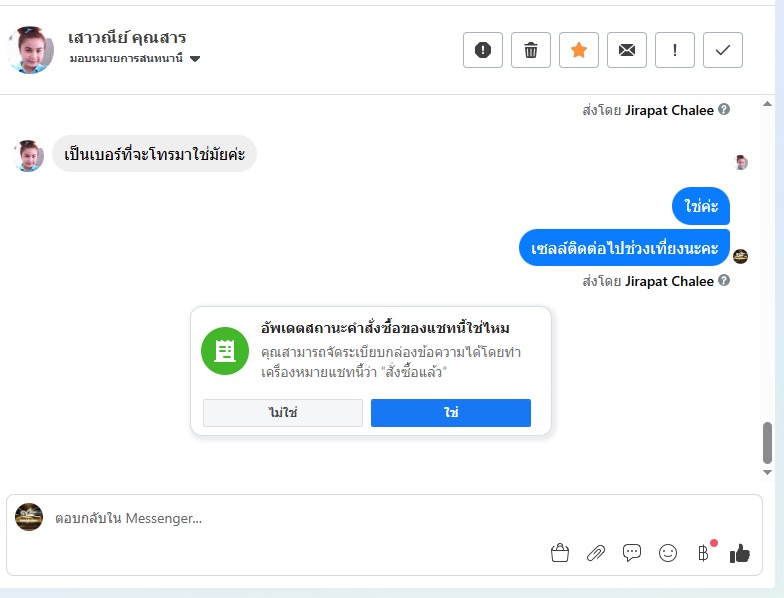Mark conversation done with checkmark icon
The height and width of the screenshot is (598, 784).
pyautogui.click(x=723, y=50)
